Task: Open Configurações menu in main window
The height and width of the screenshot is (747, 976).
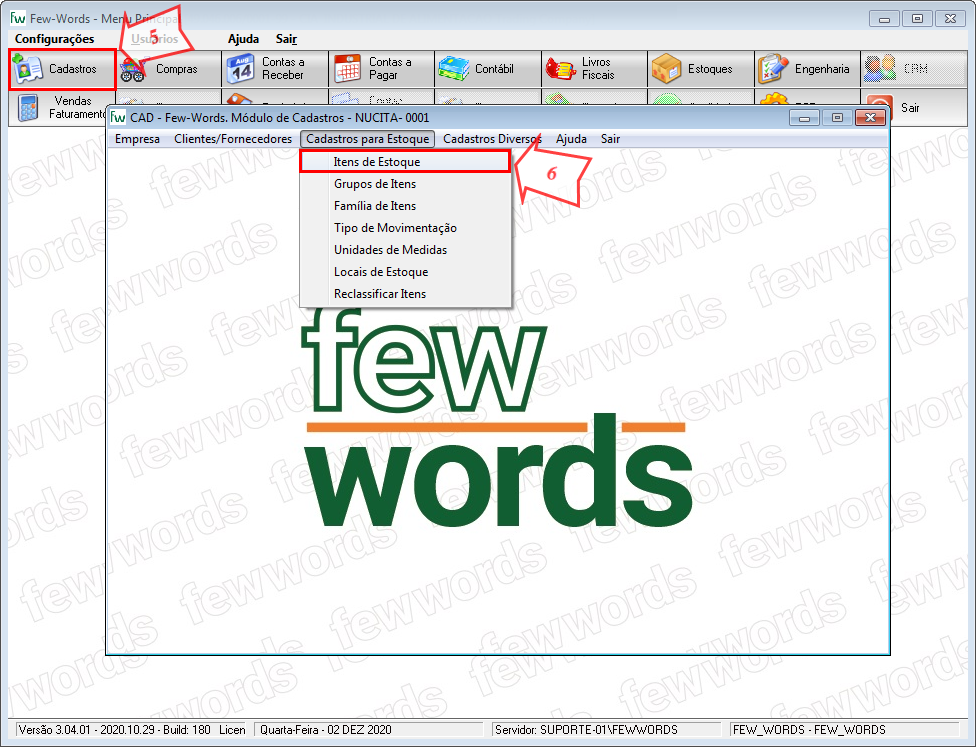Action: pos(55,39)
